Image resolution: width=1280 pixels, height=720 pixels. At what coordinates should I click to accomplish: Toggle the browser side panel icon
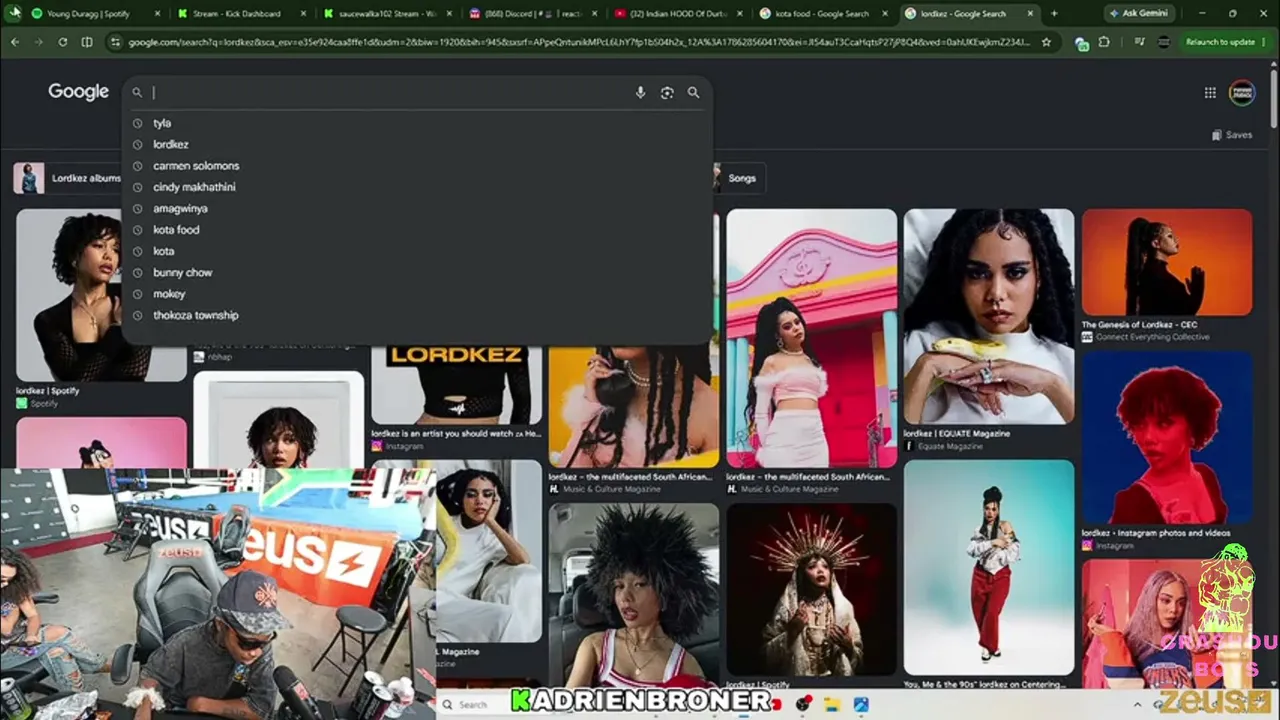(87, 42)
